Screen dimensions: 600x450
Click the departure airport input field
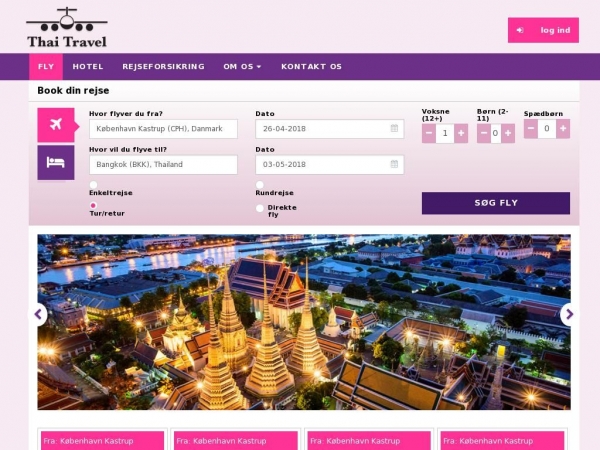coord(163,129)
